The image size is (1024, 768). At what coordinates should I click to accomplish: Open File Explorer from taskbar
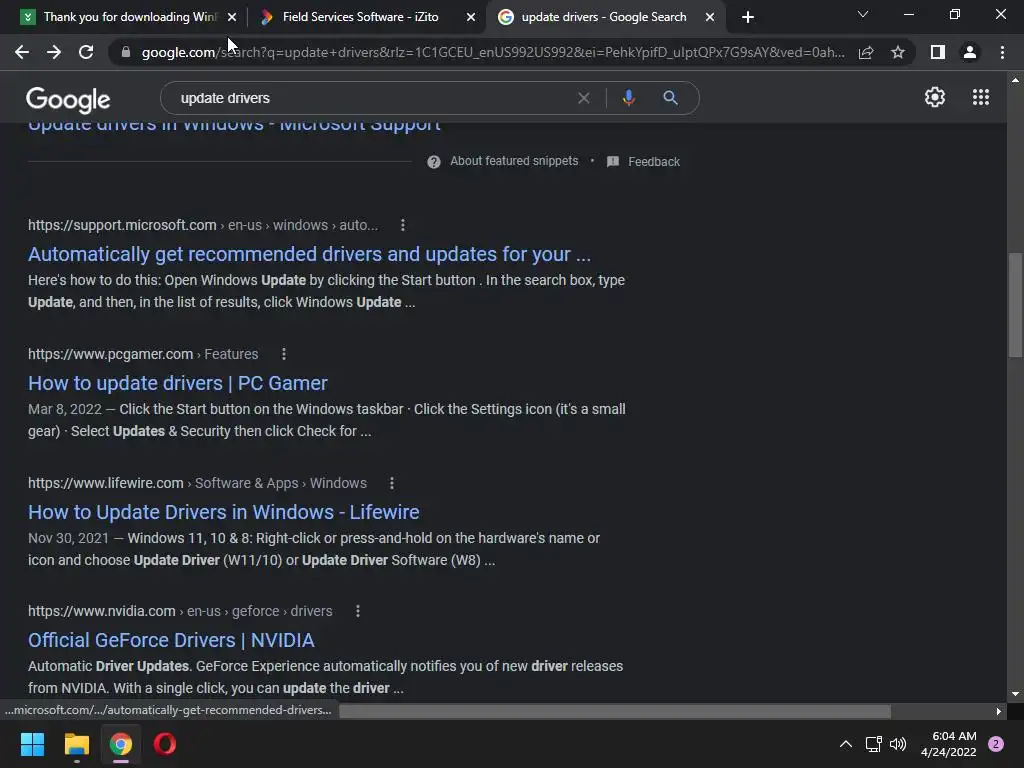point(76,744)
